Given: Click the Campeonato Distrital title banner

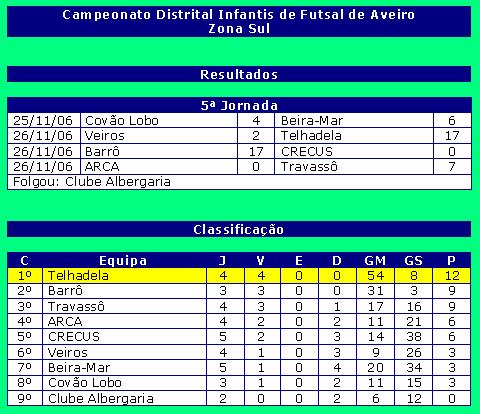Looking at the screenshot, I should 239,21.
